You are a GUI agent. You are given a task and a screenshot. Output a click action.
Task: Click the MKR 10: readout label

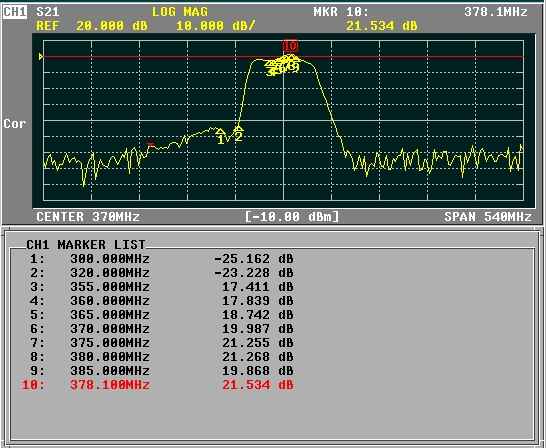[341, 12]
